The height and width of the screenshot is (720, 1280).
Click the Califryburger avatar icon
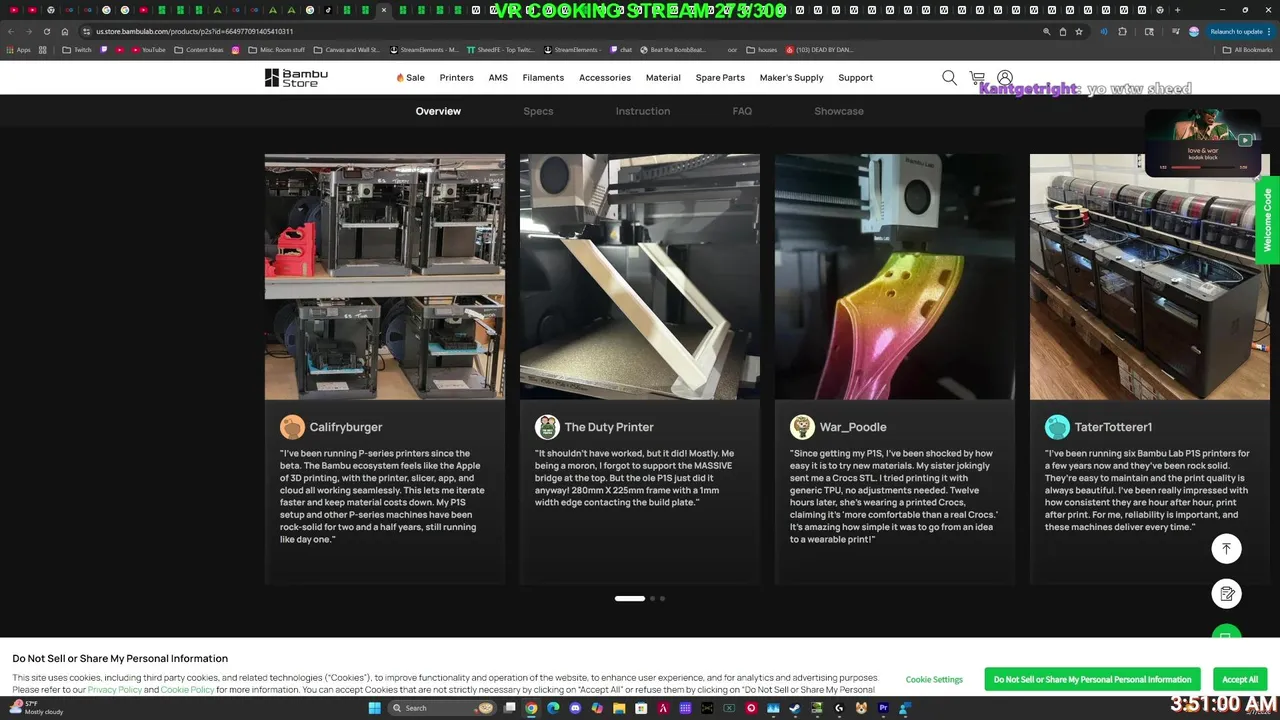(x=292, y=427)
